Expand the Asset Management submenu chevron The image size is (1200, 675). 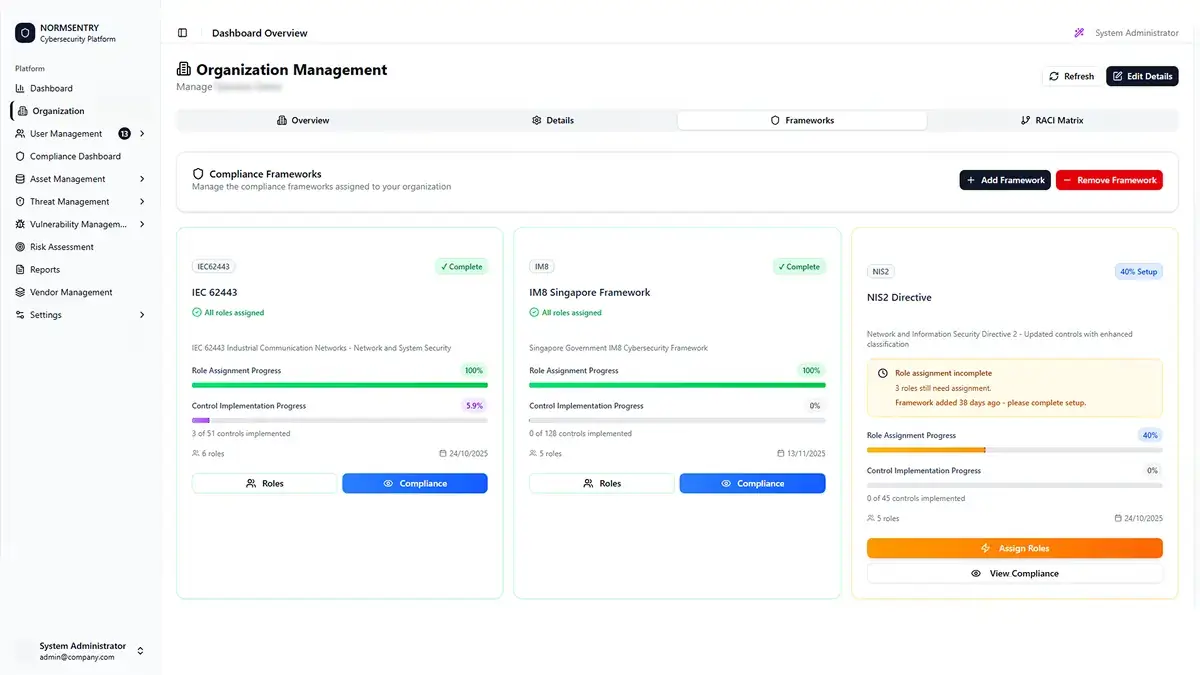142,179
